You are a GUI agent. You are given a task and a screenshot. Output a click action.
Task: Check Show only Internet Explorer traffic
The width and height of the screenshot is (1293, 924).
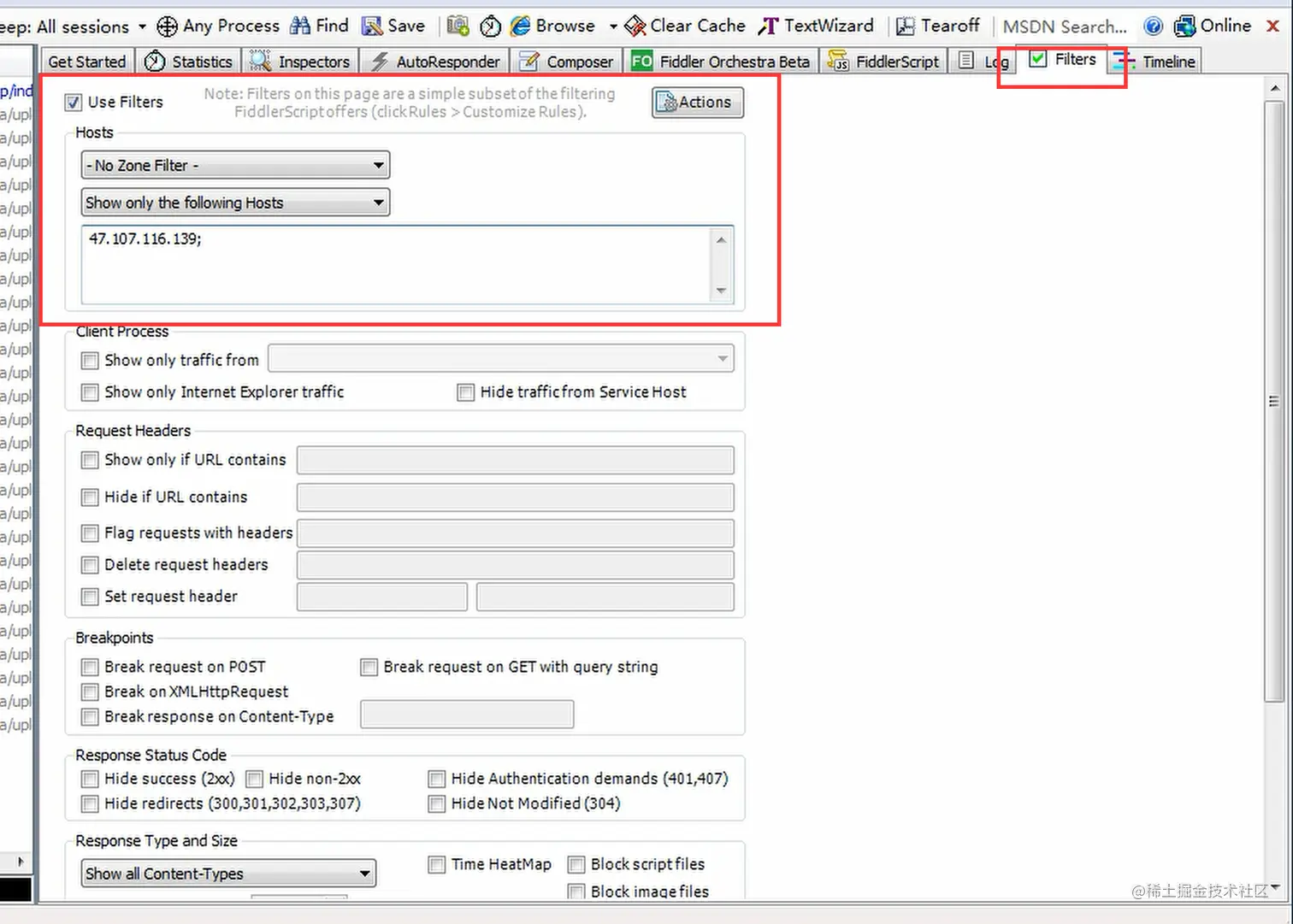point(90,392)
